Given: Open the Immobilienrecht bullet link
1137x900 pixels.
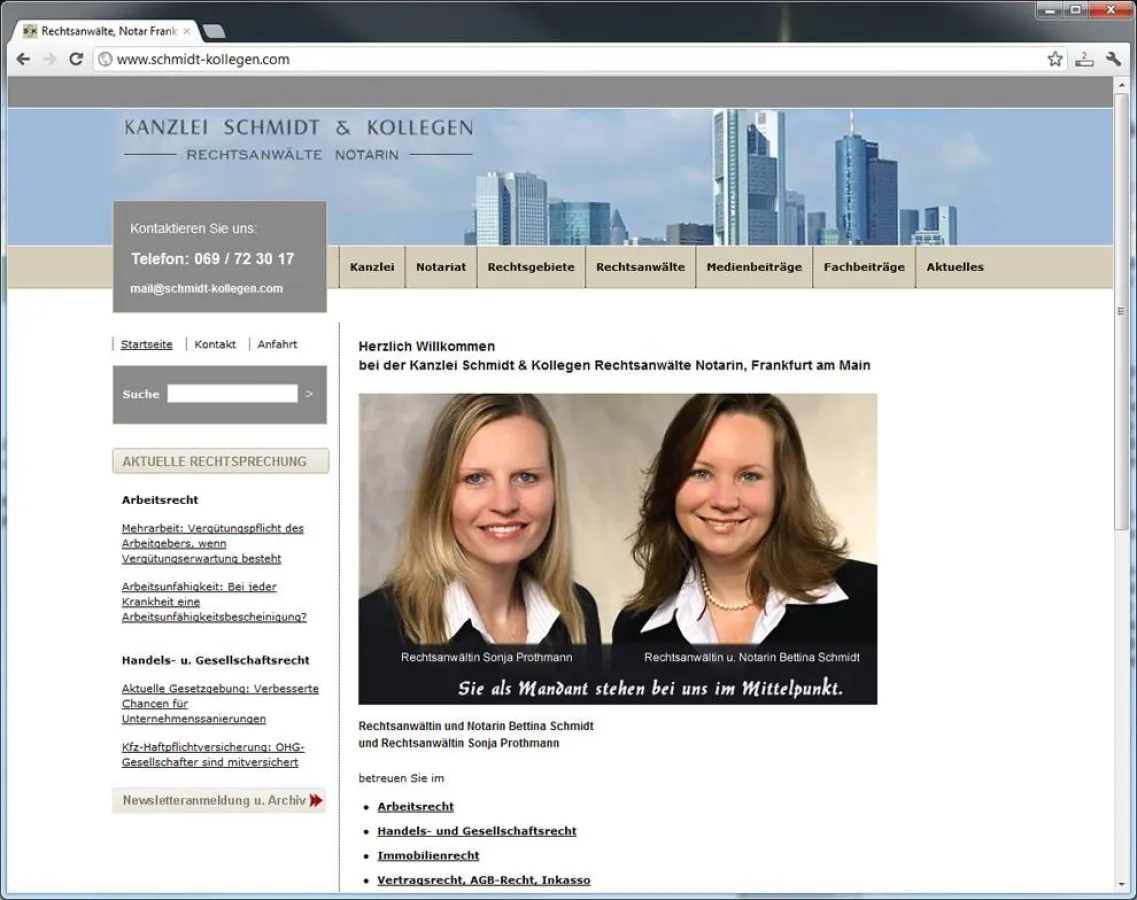Looking at the screenshot, I should (428, 855).
